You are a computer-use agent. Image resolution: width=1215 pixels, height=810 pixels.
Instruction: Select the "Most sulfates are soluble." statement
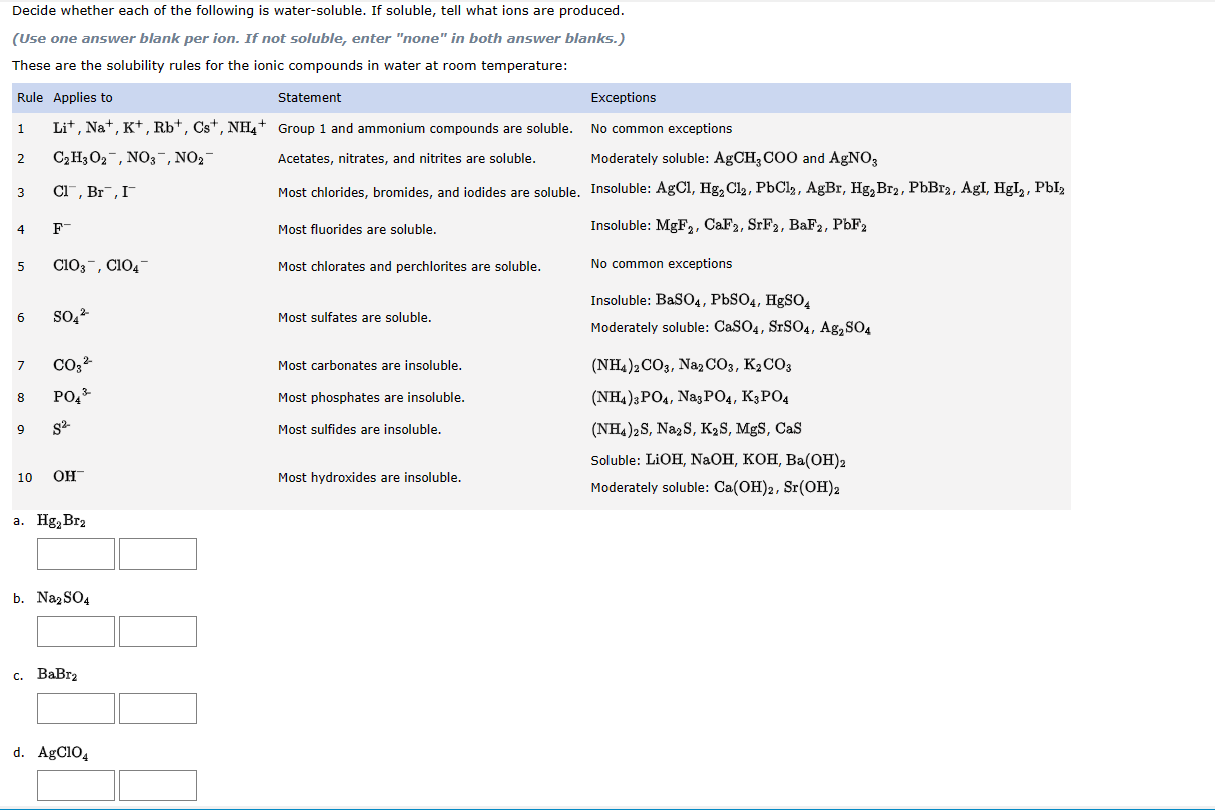pos(355,318)
